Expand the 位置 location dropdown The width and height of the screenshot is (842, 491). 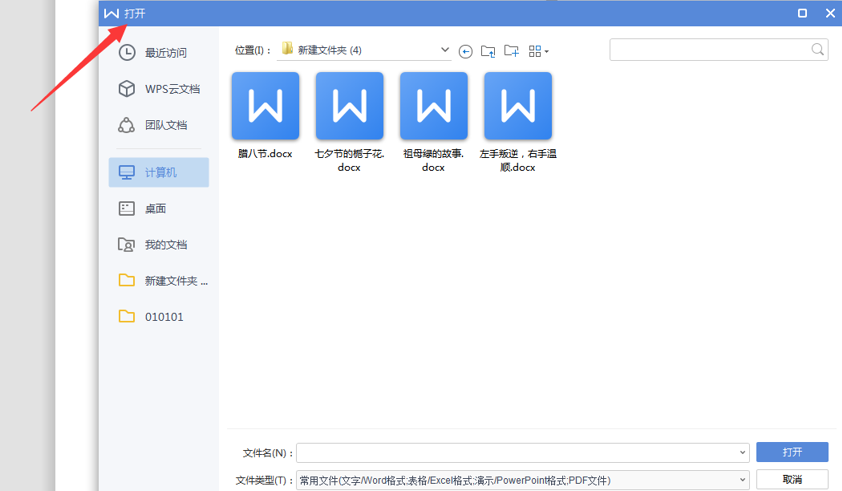point(445,50)
